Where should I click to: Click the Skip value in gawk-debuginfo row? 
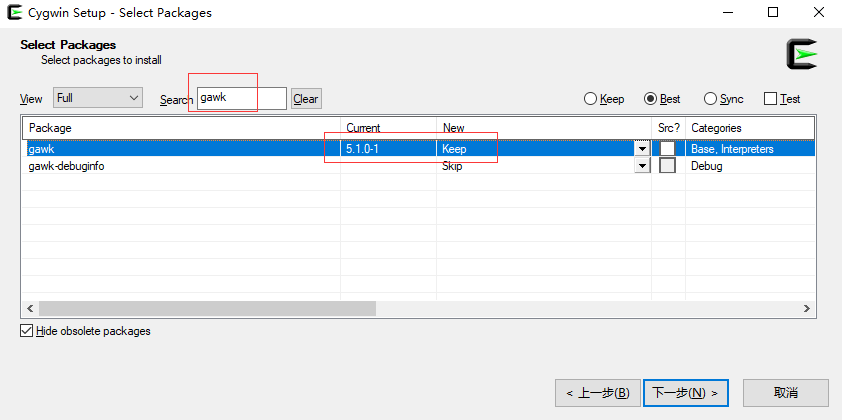pyautogui.click(x=452, y=166)
